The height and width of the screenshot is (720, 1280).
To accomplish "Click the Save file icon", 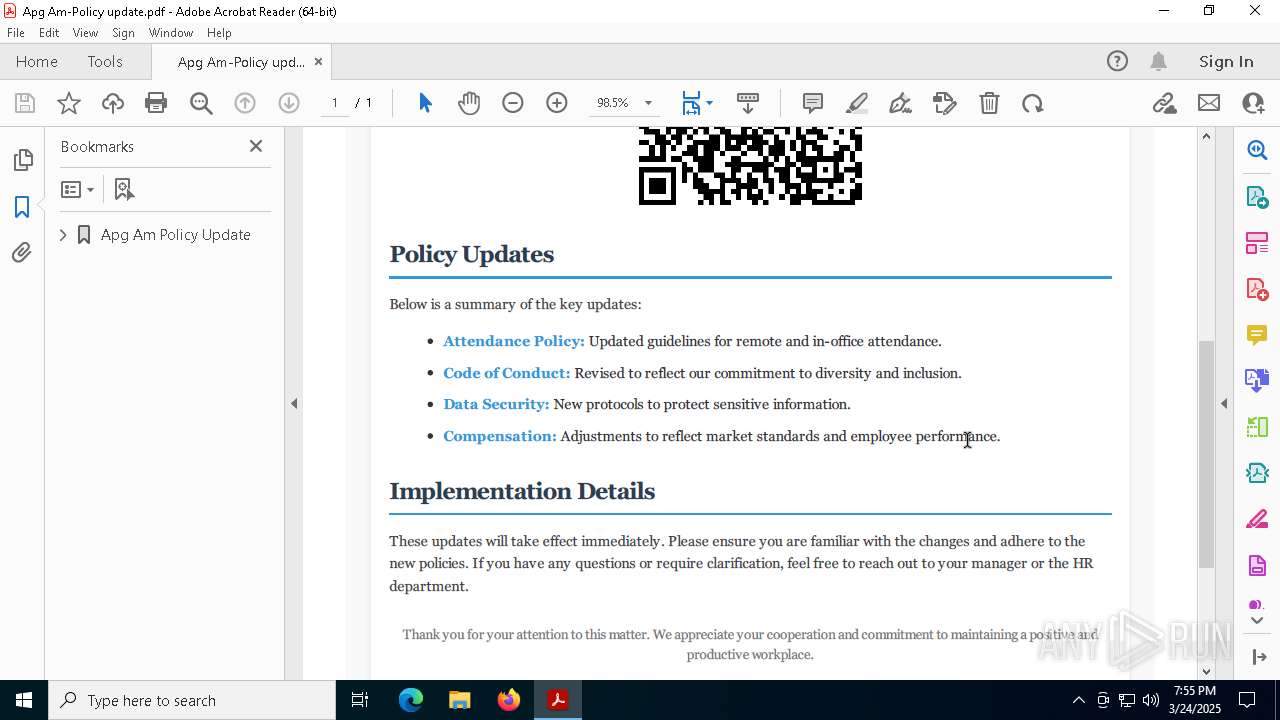I will click(x=25, y=103).
